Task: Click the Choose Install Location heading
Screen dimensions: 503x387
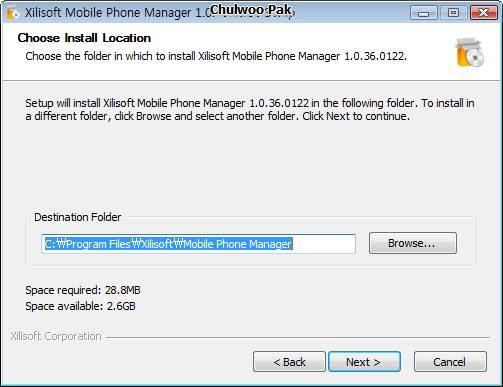Action: point(84,38)
